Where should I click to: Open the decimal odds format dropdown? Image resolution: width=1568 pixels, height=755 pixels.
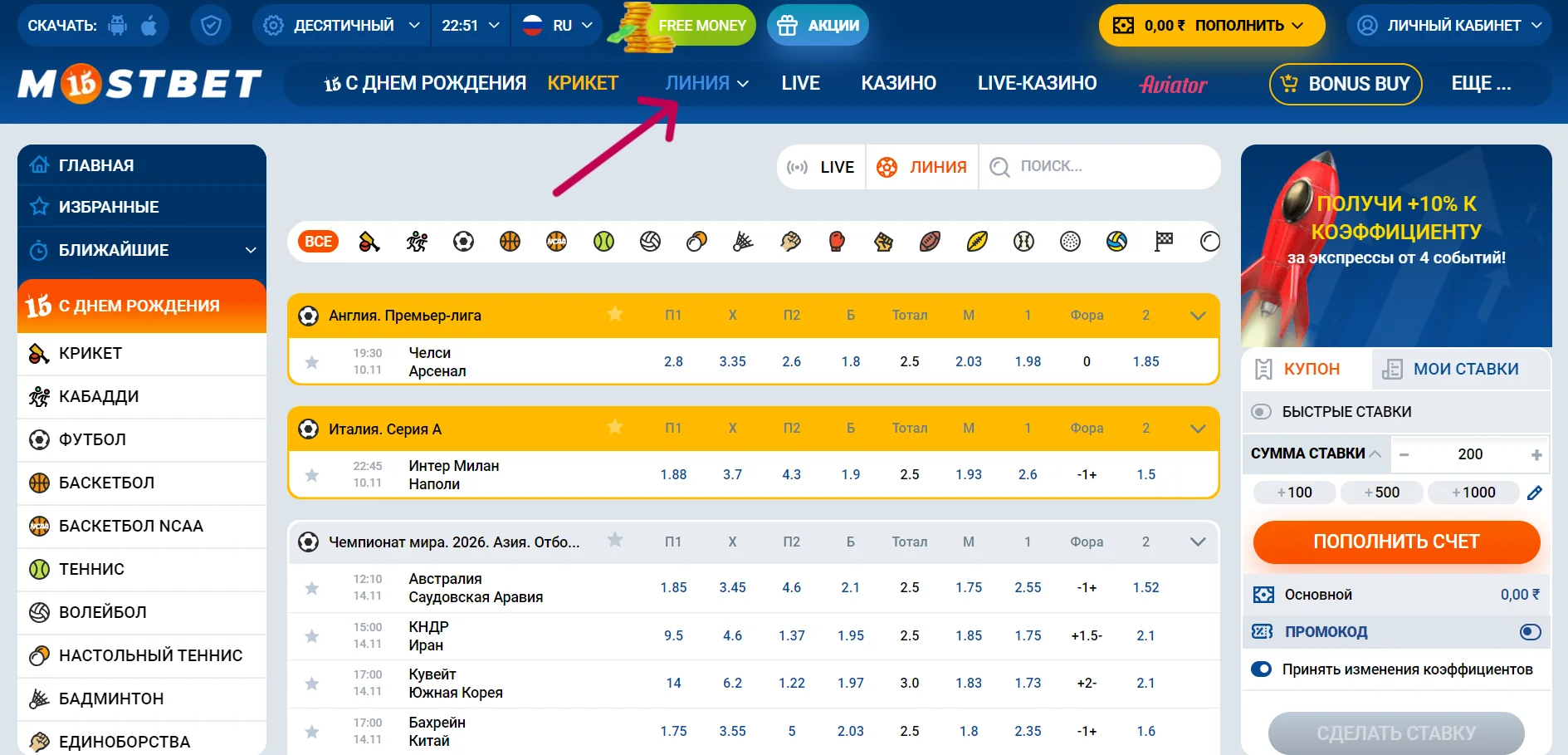pos(342,26)
